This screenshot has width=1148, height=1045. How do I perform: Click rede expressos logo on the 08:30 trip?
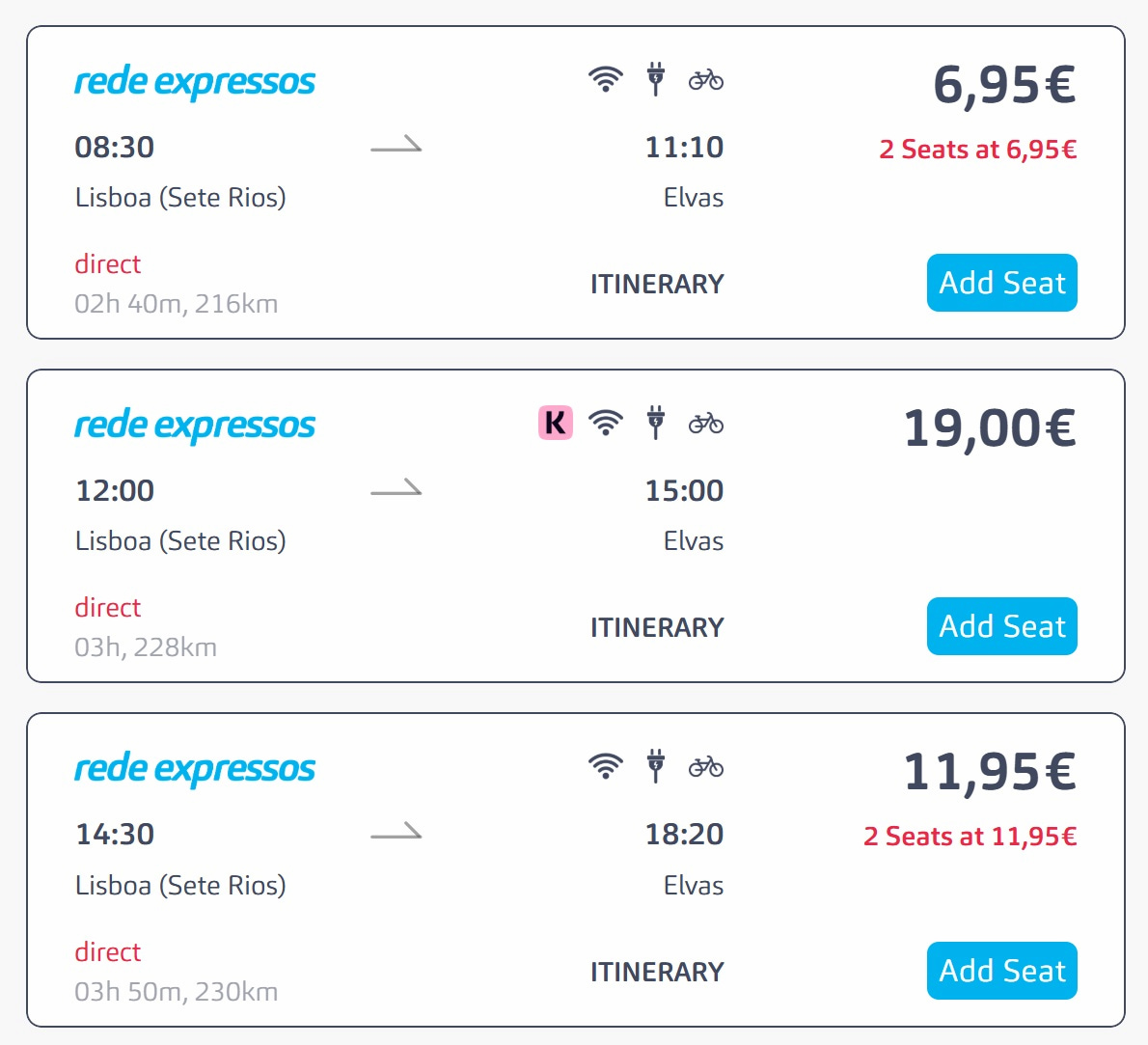195,82
